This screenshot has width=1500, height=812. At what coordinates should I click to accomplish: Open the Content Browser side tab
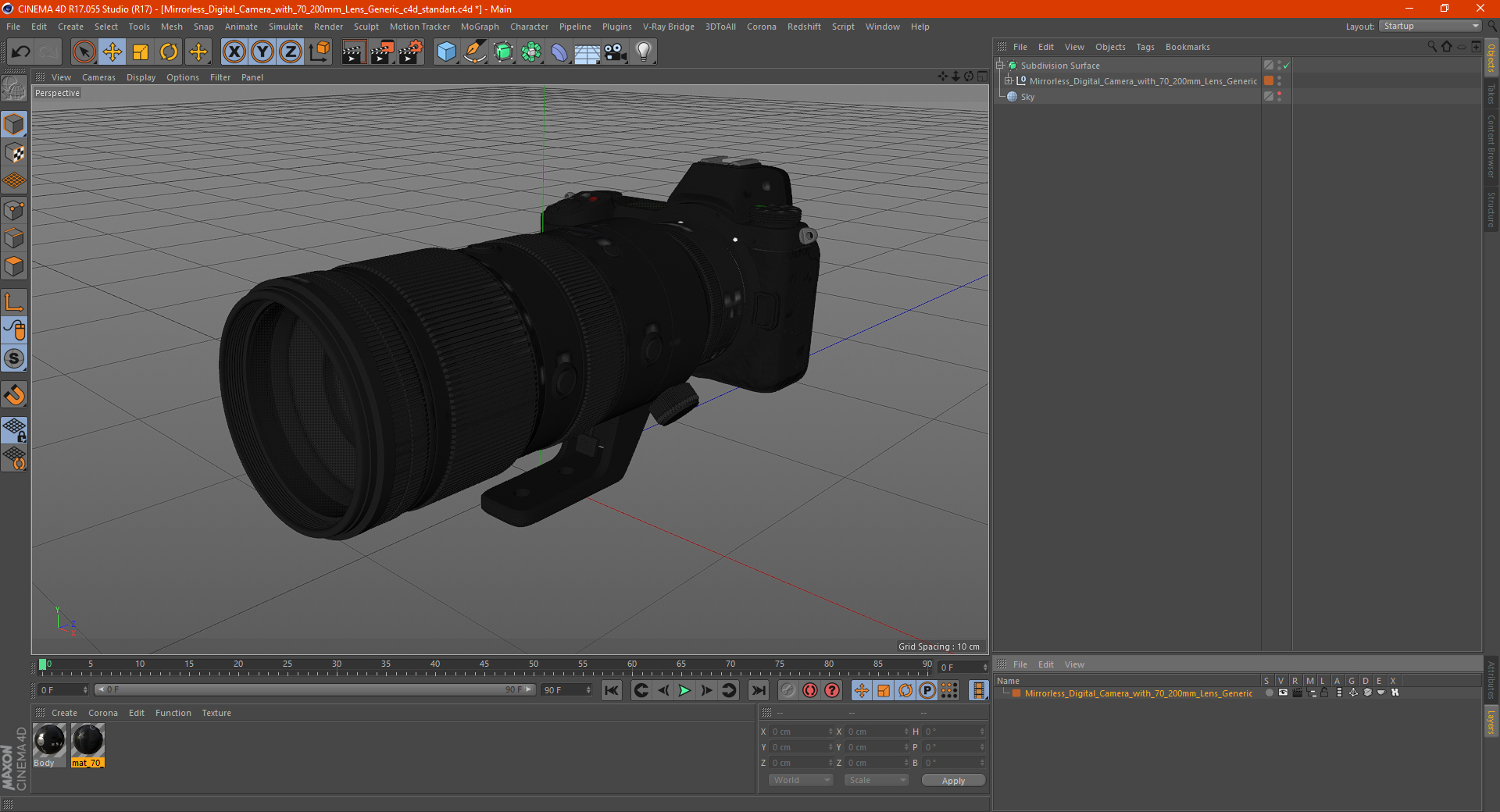tap(1491, 146)
